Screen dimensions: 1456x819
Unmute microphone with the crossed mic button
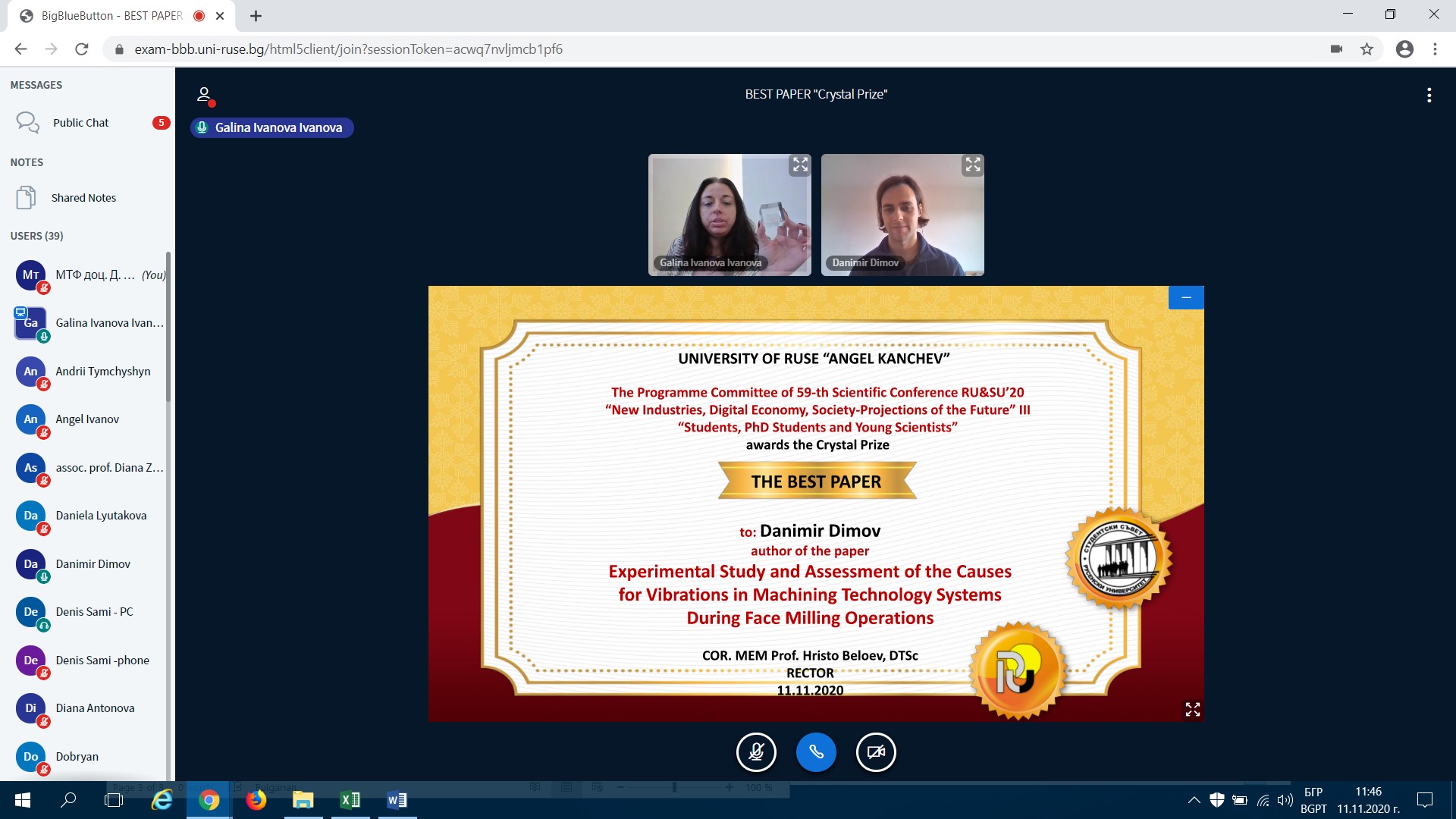click(x=756, y=752)
